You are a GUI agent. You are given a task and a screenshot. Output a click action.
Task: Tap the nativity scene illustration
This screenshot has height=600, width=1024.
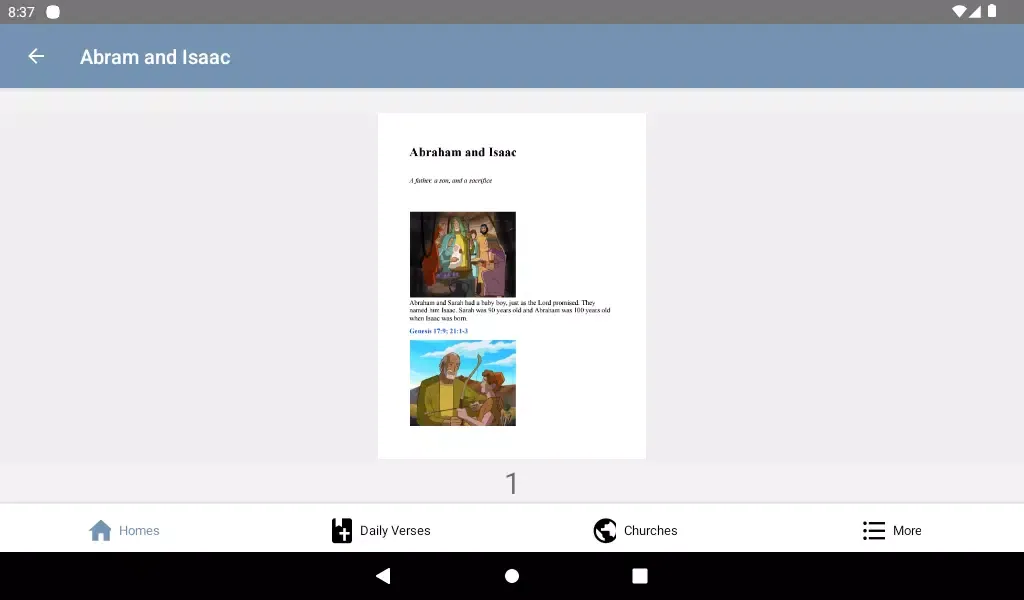(x=462, y=254)
